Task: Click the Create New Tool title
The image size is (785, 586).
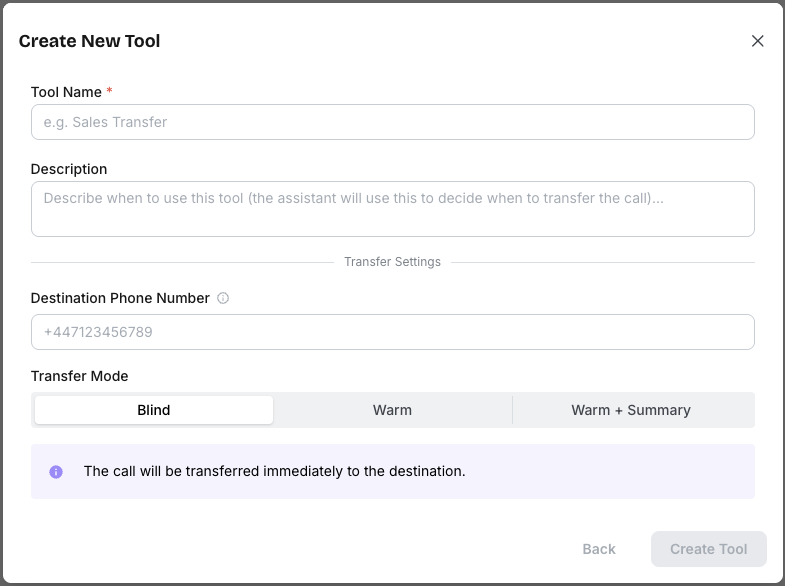Action: click(90, 41)
